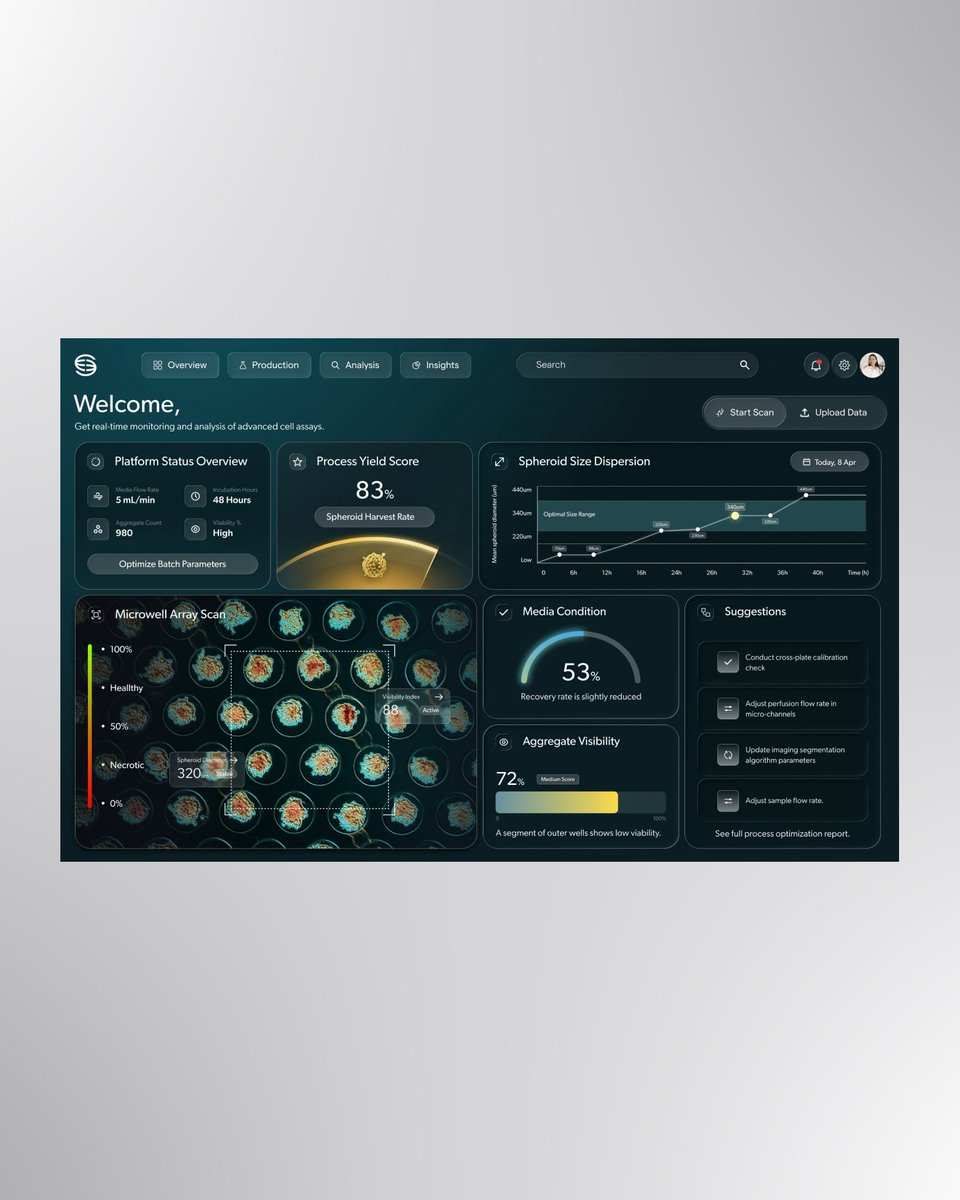Viewport: 960px width, 1200px height.
Task: Switch to the Overview tab
Action: click(180, 365)
